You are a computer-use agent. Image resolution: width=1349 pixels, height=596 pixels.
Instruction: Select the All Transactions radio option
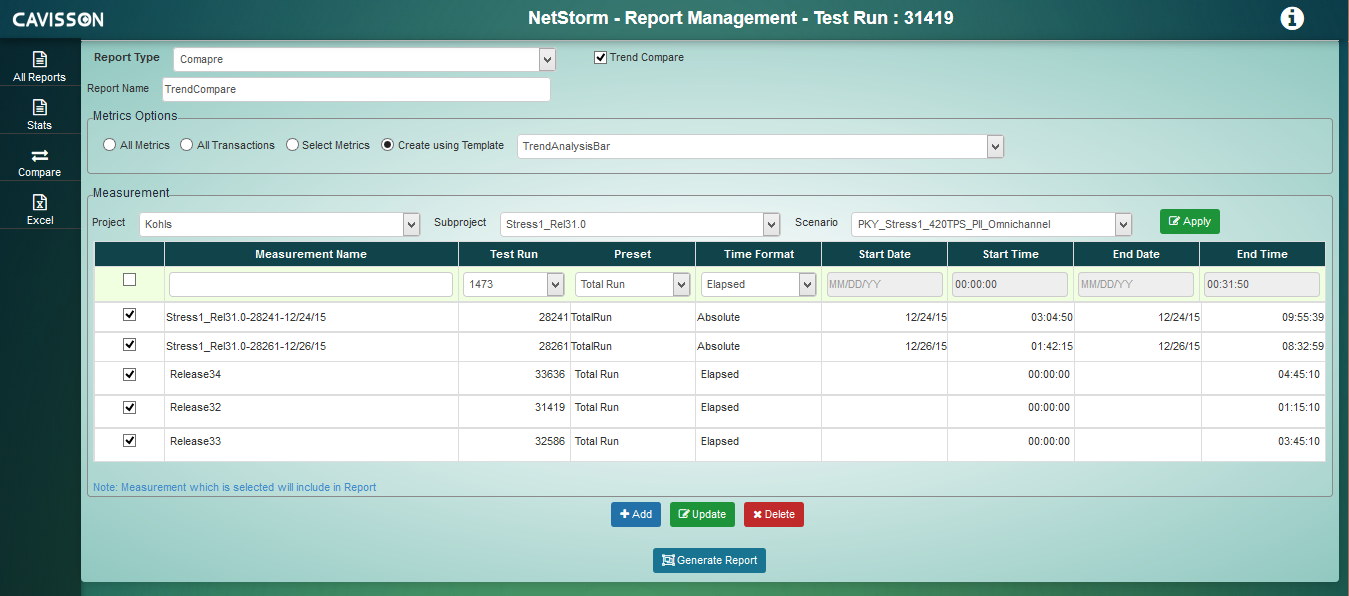(187, 145)
